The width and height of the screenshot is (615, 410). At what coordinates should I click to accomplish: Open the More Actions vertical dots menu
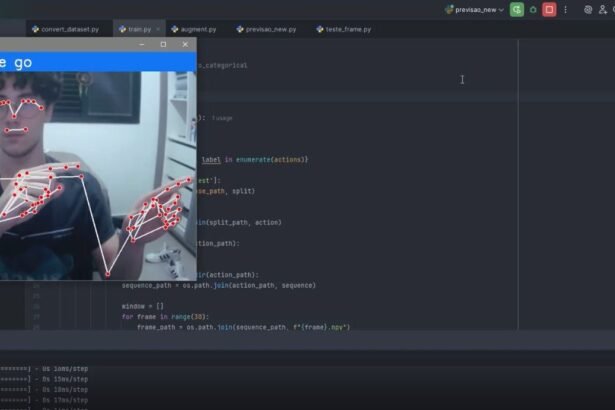pyautogui.click(x=565, y=9)
